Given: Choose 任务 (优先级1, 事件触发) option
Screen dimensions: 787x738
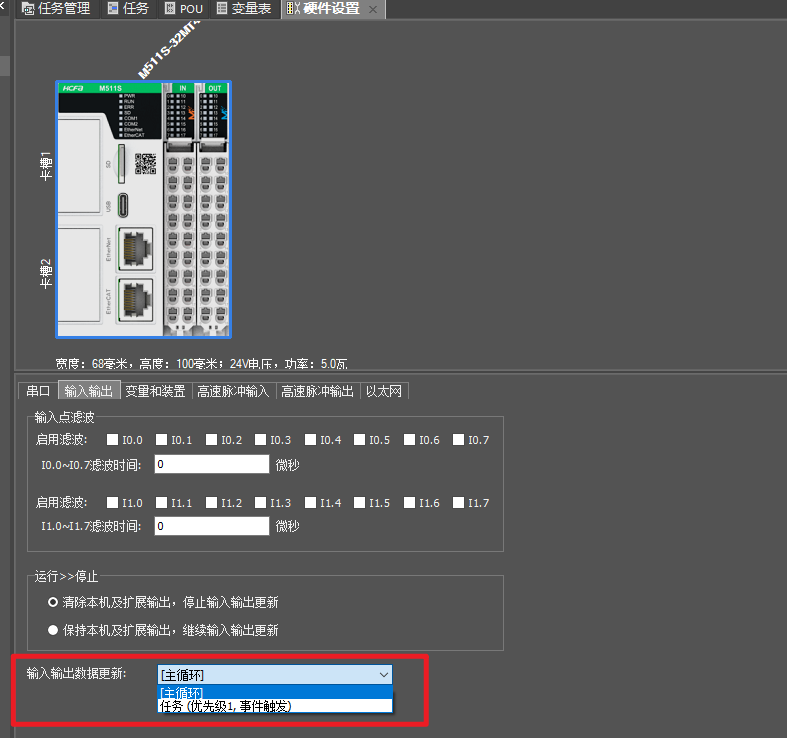Looking at the screenshot, I should (275, 706).
